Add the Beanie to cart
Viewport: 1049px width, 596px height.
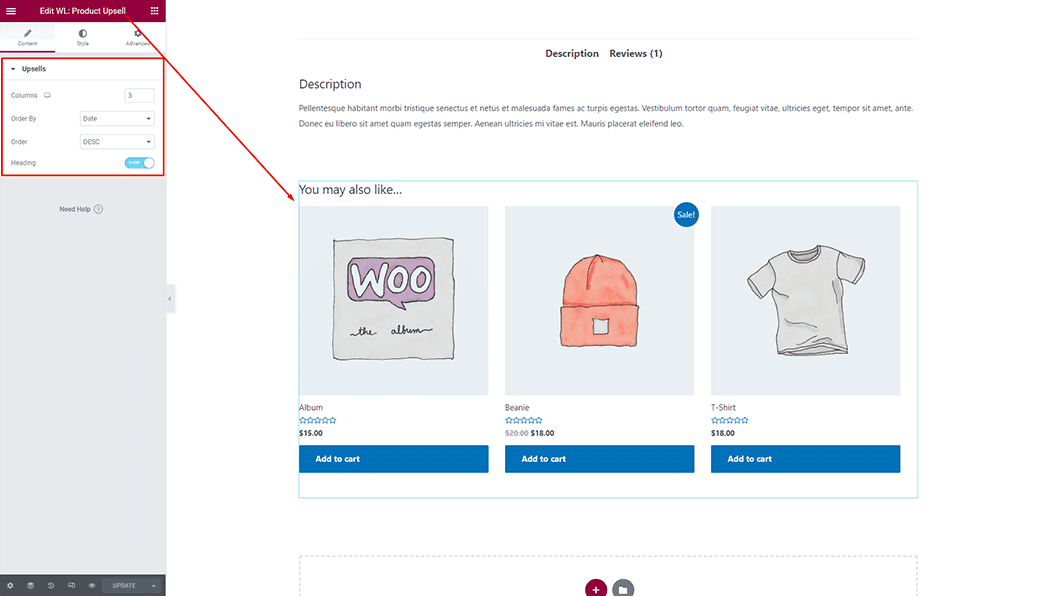(x=599, y=458)
